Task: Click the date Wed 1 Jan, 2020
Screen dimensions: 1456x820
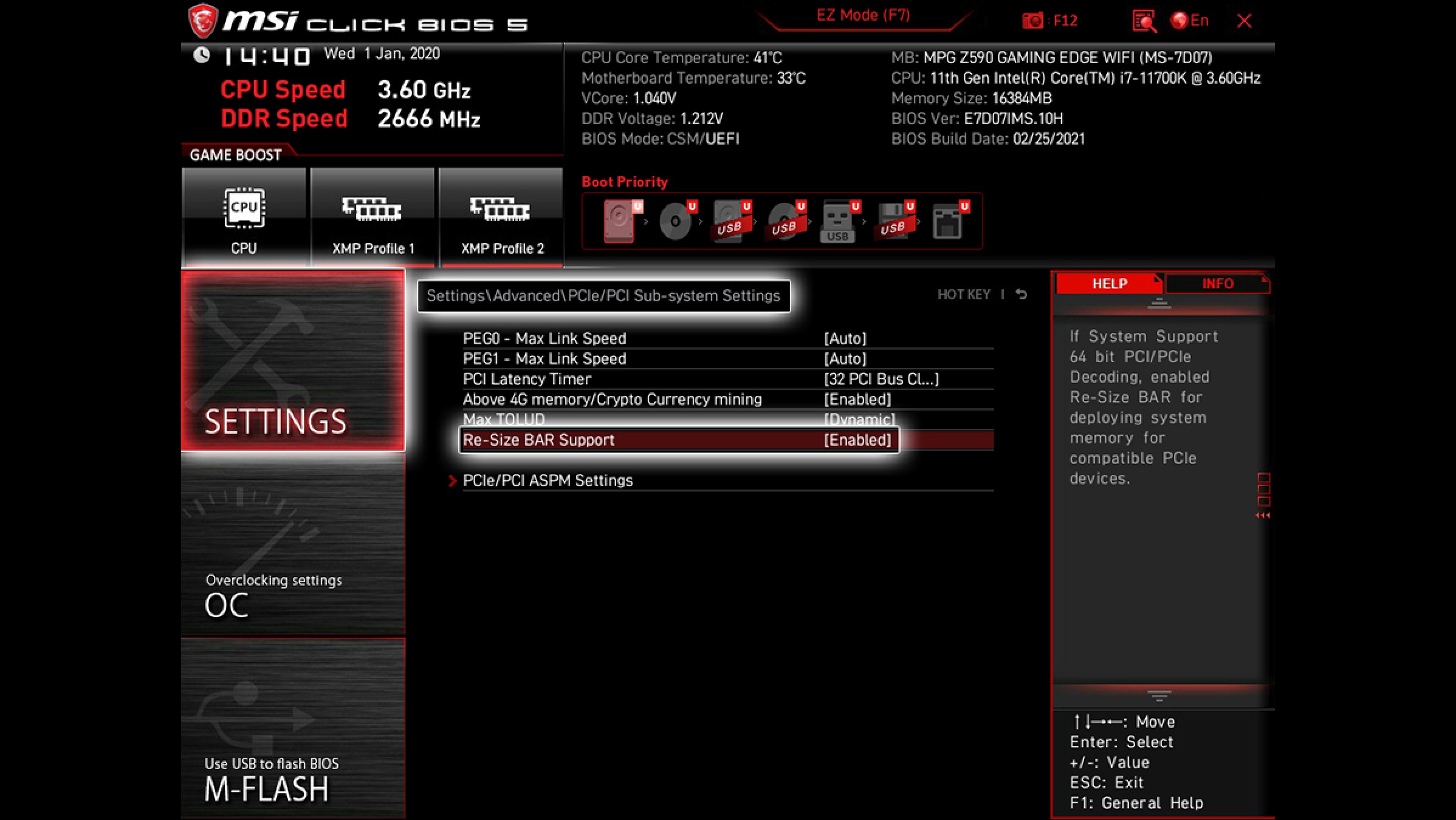Action: pos(382,53)
